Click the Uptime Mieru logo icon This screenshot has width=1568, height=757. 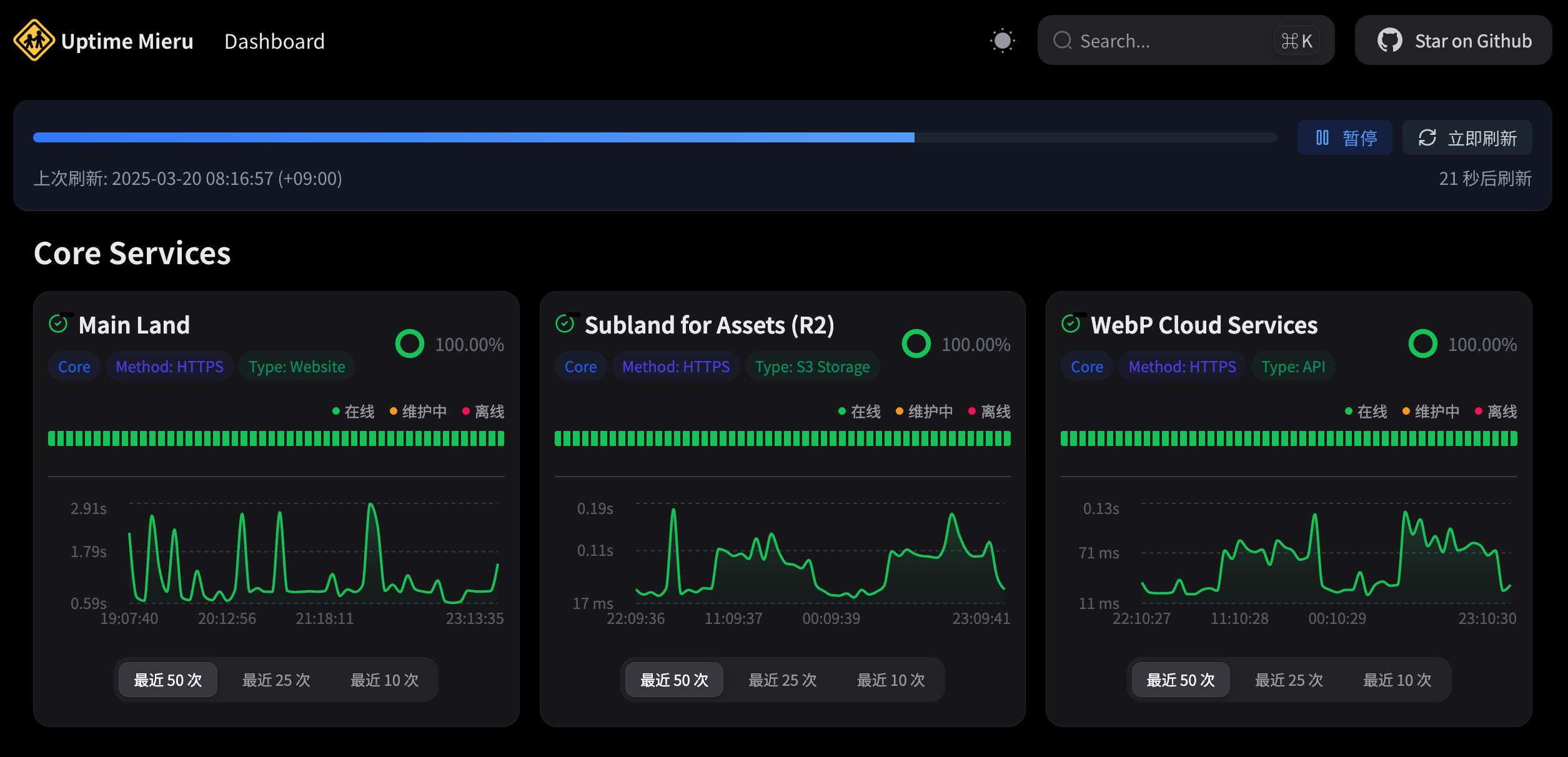click(x=34, y=41)
